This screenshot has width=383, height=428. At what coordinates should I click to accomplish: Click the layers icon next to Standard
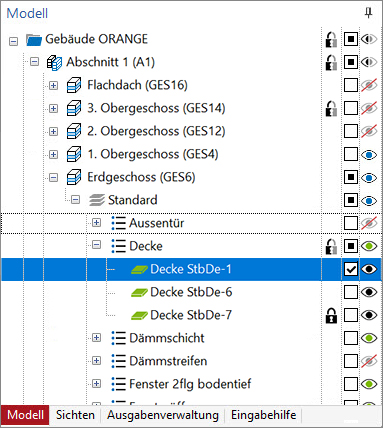(x=97, y=200)
